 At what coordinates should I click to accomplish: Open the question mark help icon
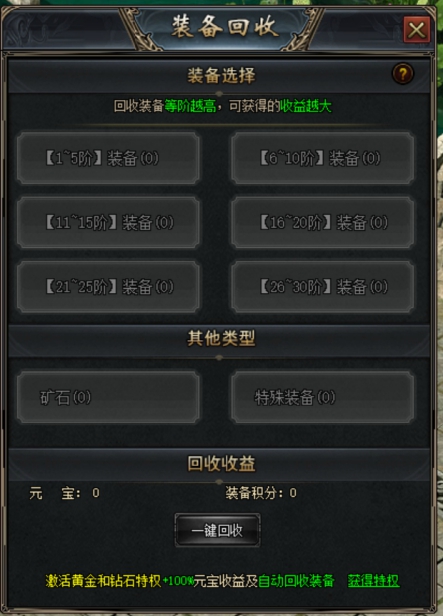(x=403, y=73)
